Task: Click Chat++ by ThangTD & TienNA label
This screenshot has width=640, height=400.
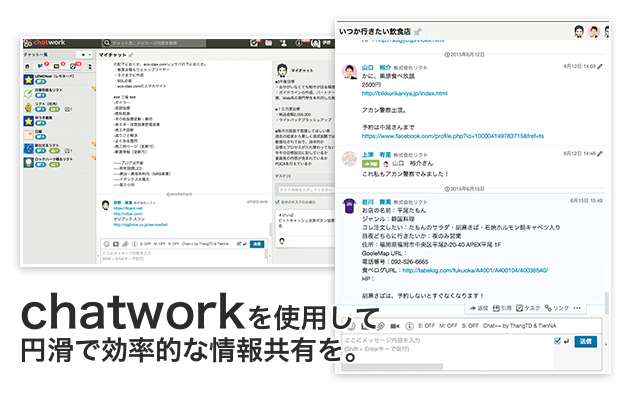Action: tap(519, 326)
